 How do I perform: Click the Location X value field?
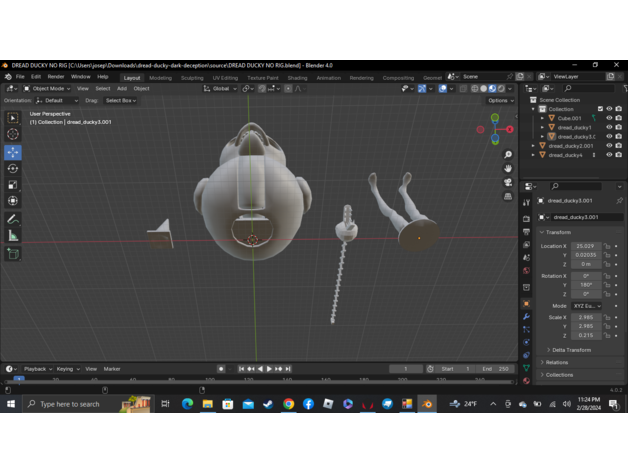(x=586, y=245)
